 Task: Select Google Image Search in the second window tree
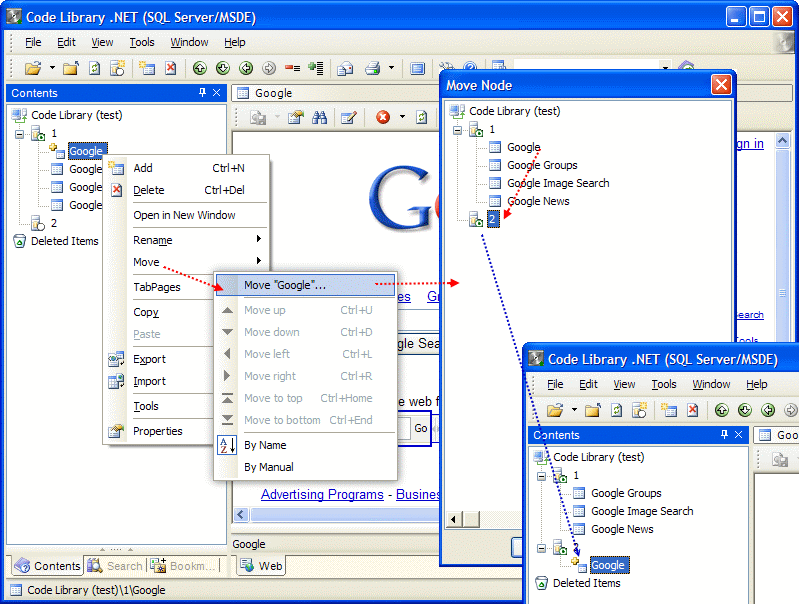[x=642, y=511]
